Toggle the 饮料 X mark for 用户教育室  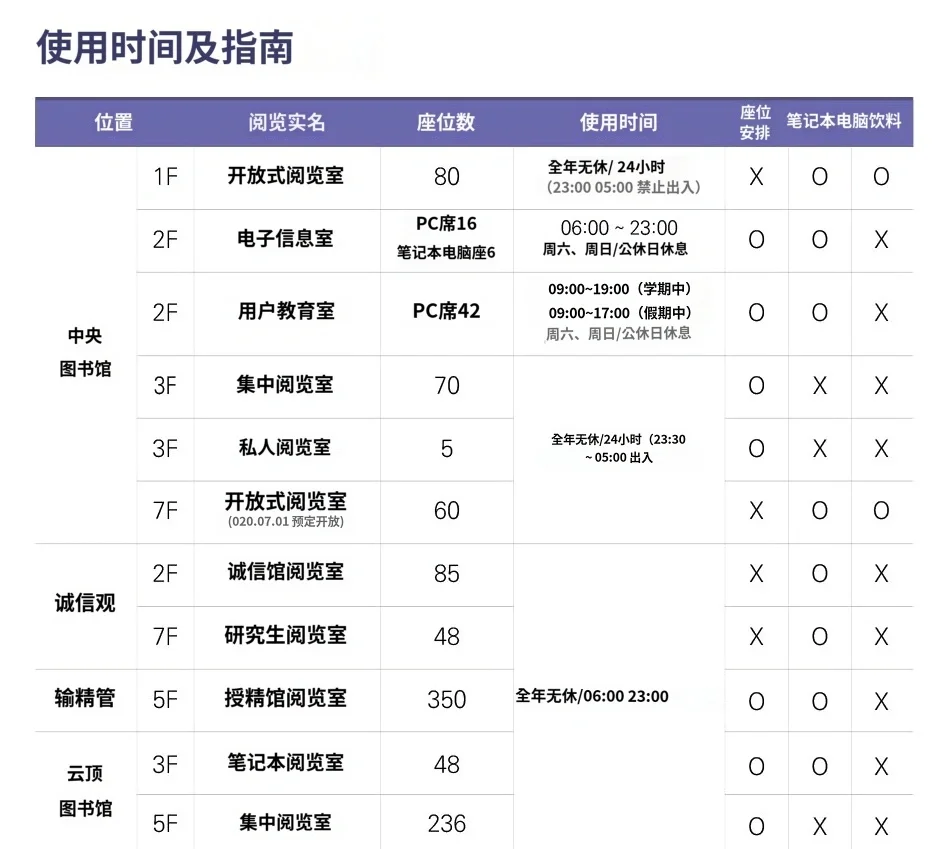[881, 313]
